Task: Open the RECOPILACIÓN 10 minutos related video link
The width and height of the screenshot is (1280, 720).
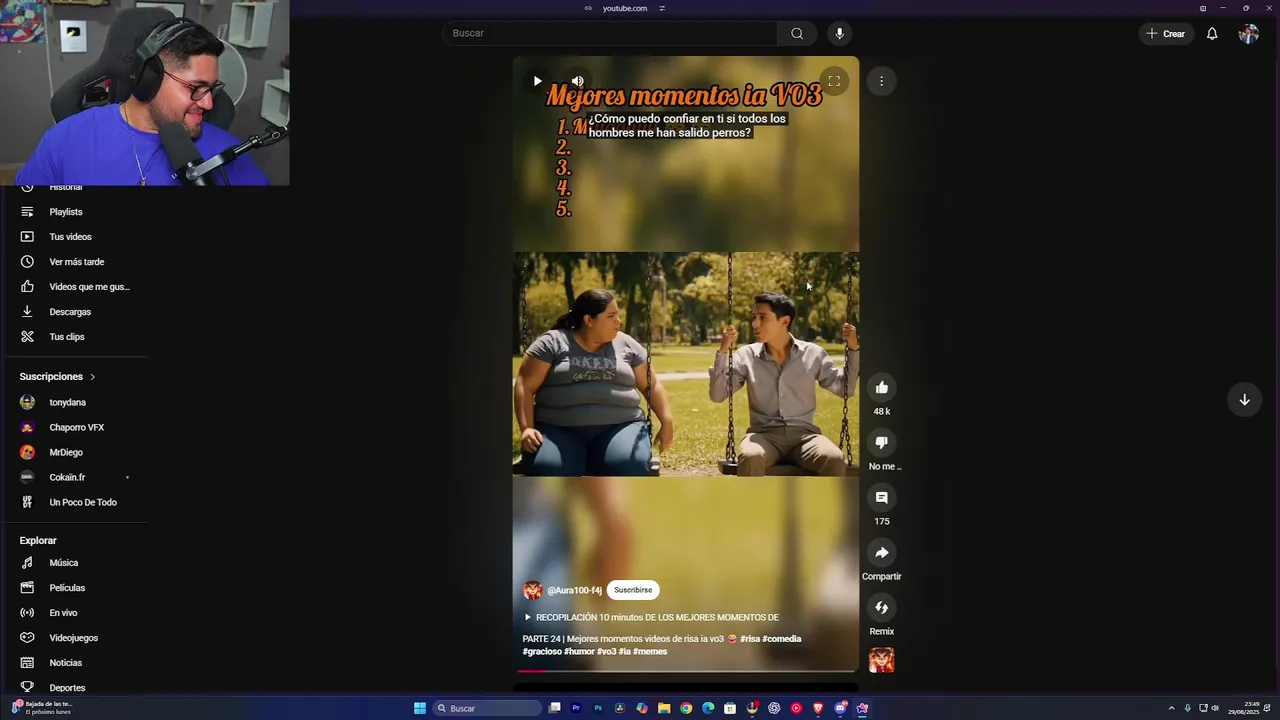Action: click(x=651, y=617)
